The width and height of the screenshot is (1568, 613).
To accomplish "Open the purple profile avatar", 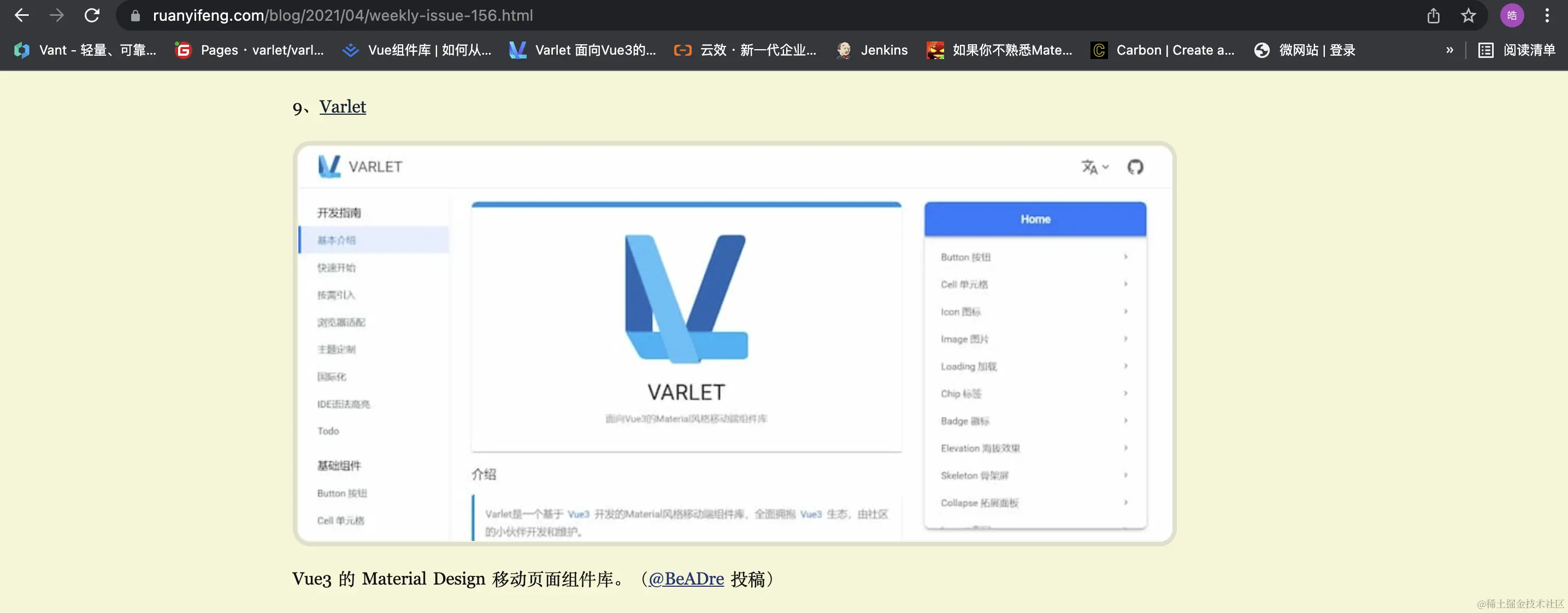I will click(1511, 15).
